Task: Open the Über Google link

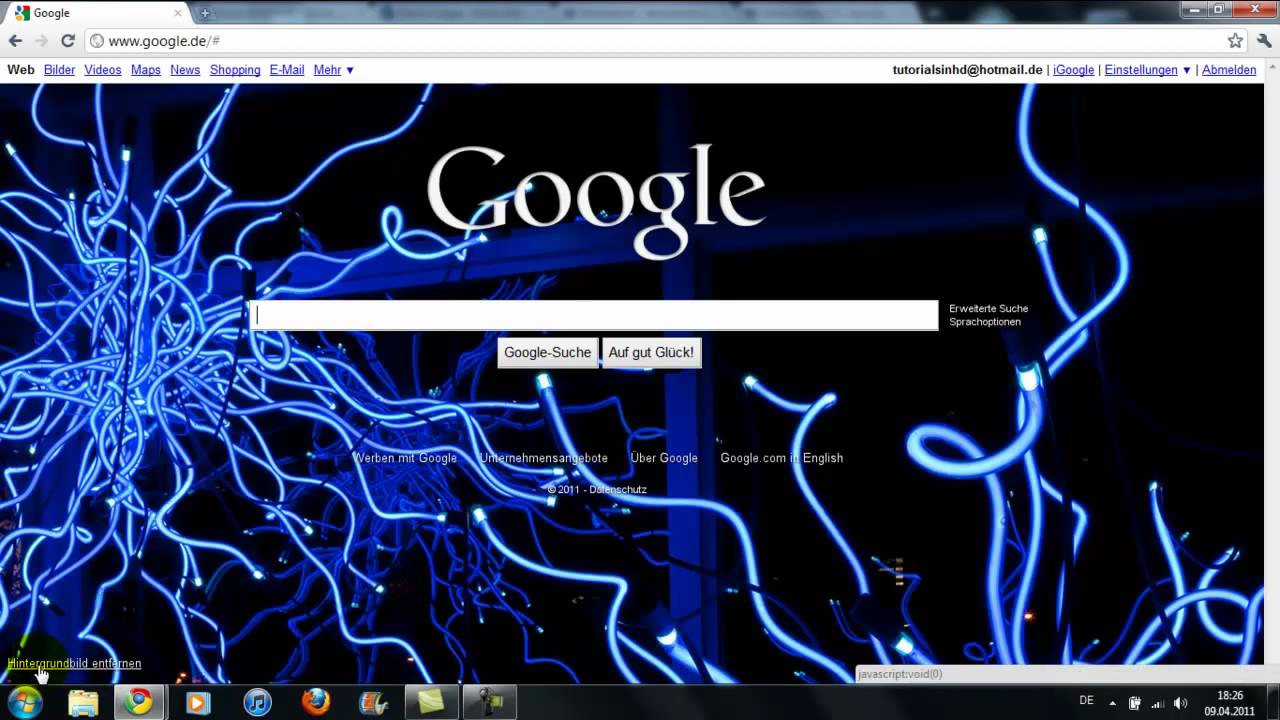Action: pos(664,458)
